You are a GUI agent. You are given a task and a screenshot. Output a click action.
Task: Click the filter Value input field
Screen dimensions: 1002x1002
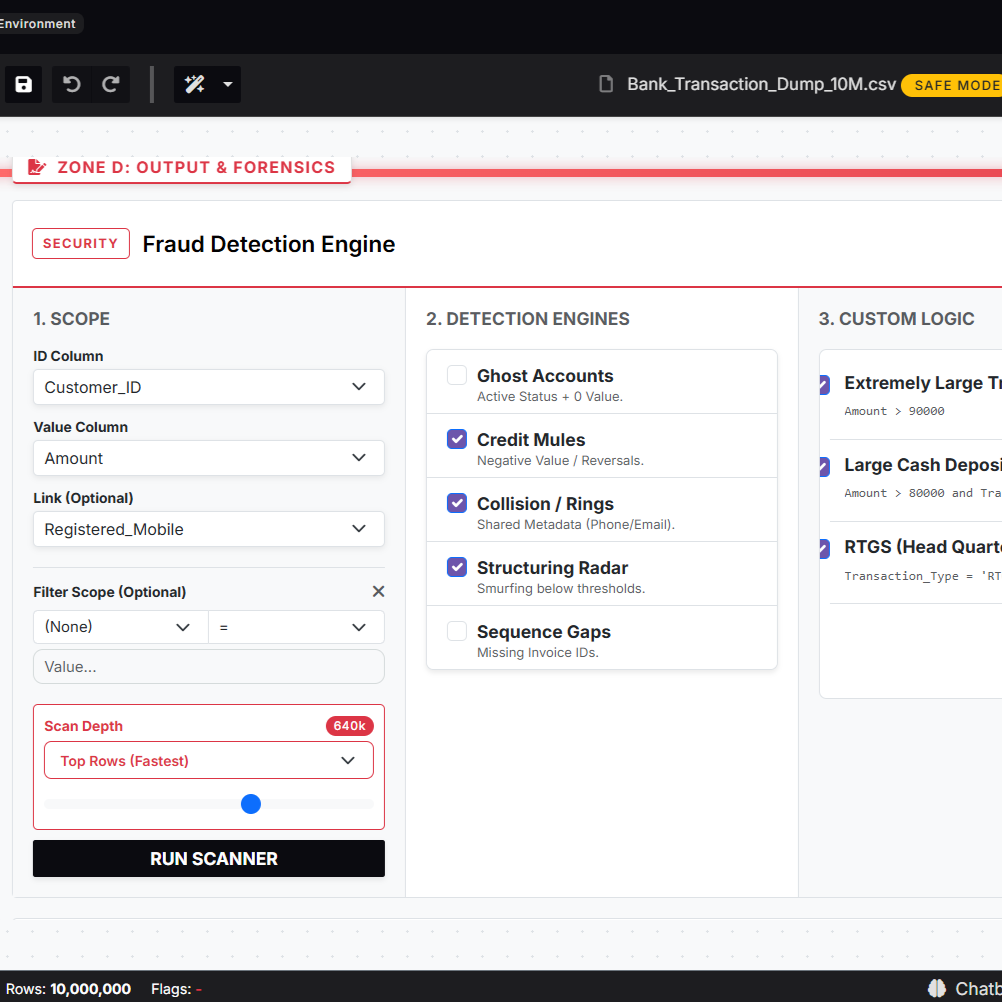(209, 667)
